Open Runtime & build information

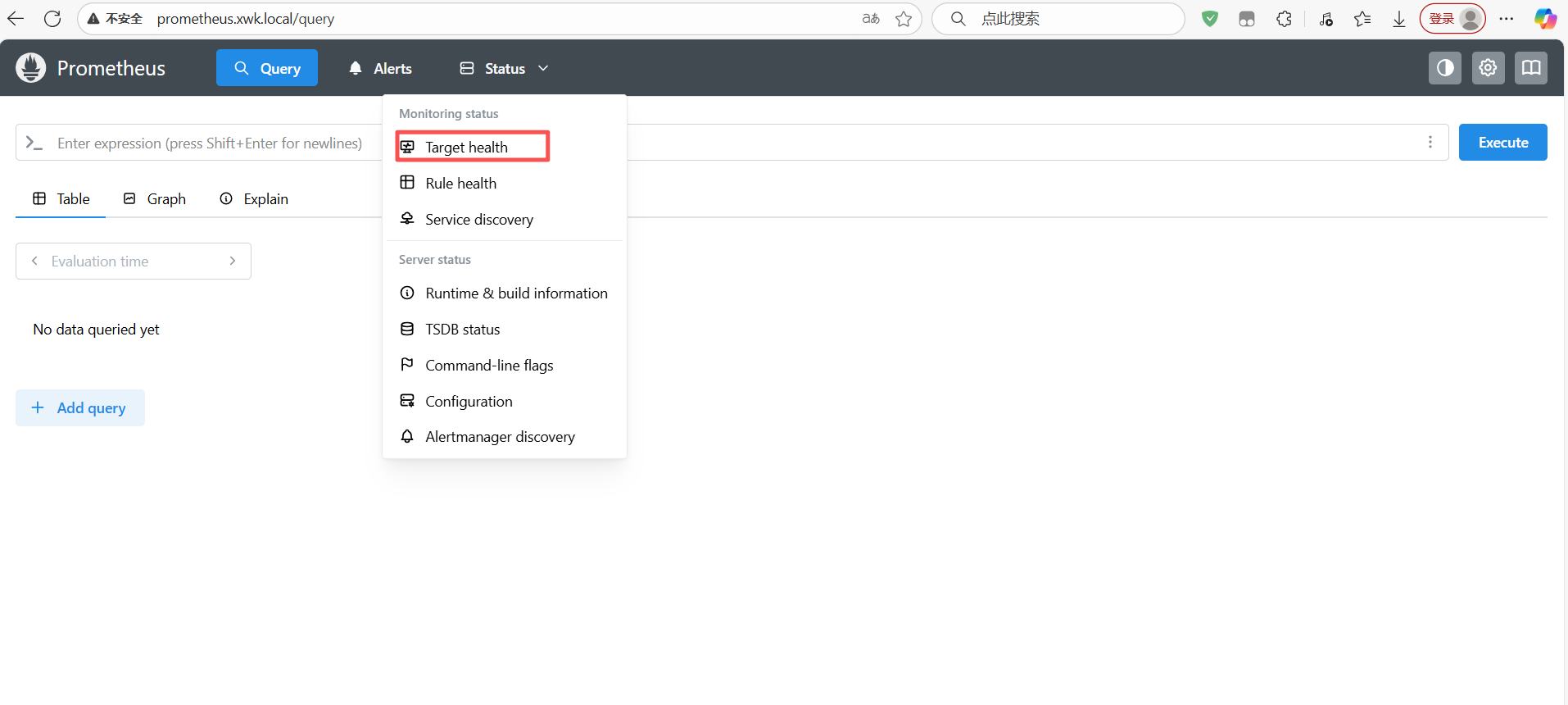click(505, 293)
